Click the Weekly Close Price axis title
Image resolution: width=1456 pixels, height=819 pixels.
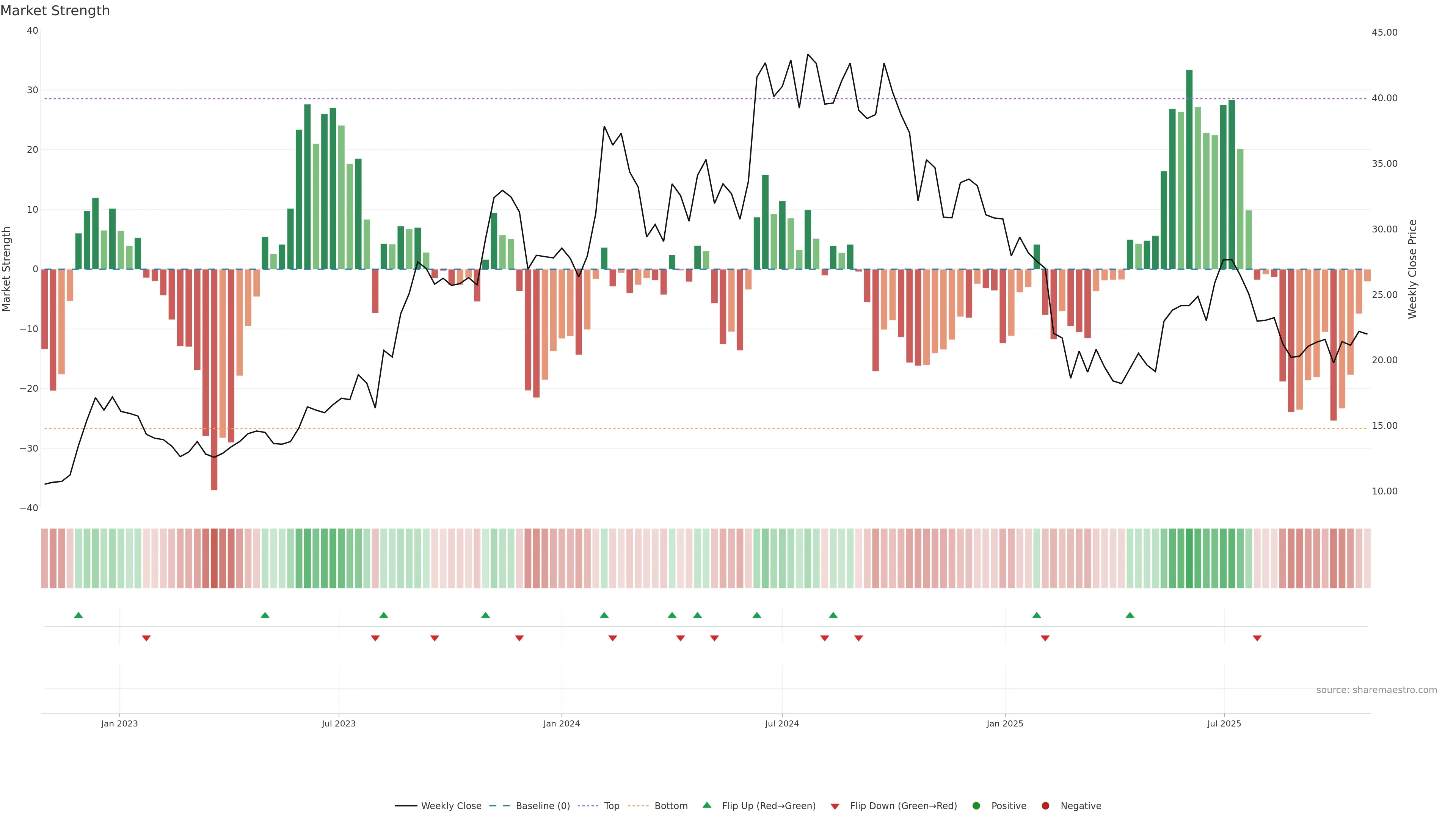[1412, 269]
